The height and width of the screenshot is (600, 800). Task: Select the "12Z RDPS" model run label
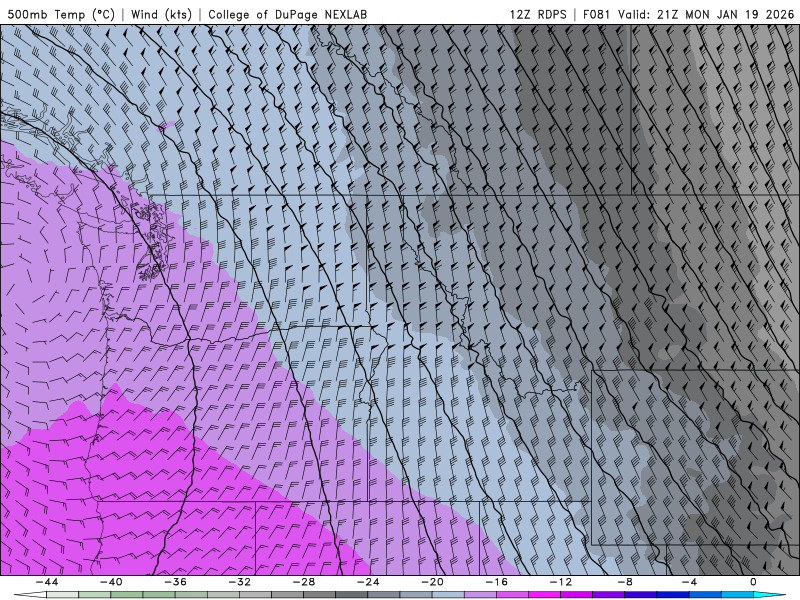tap(538, 14)
